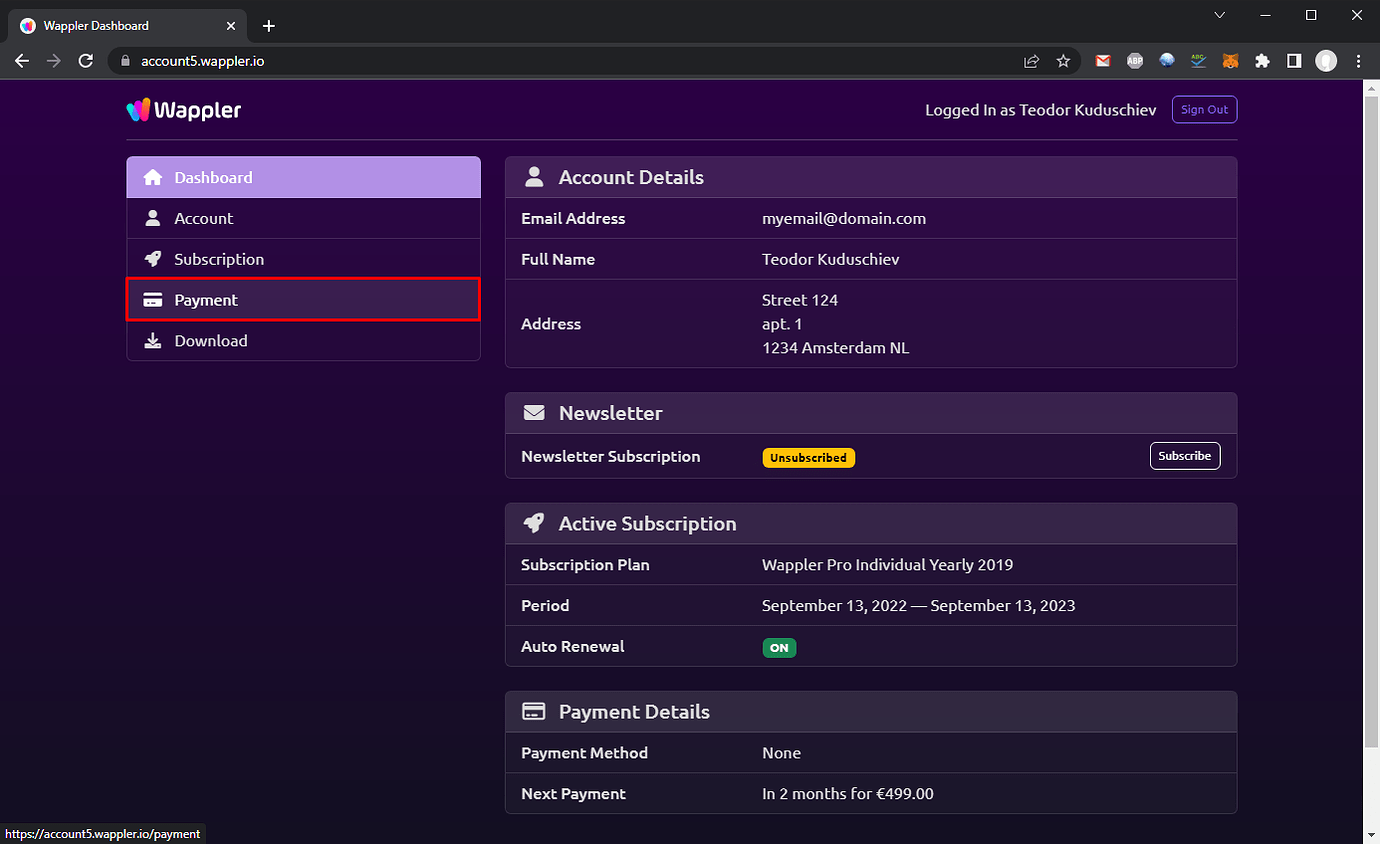1380x844 pixels.
Task: Select the Wappler Dashboard browser tab
Action: (x=120, y=25)
